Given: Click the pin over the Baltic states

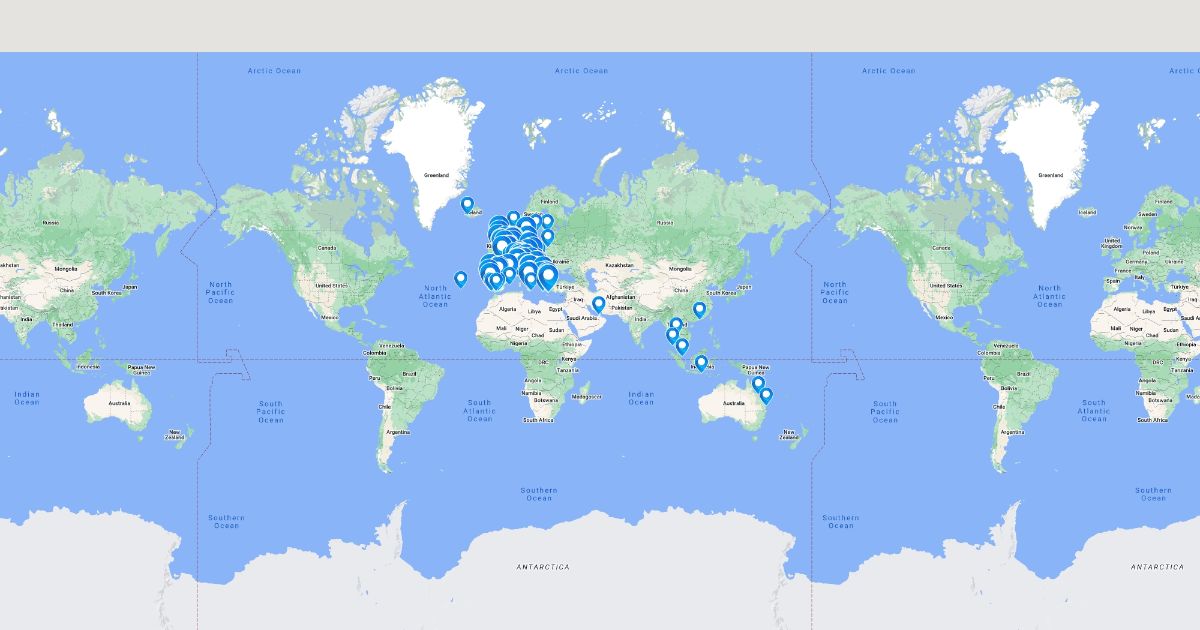Looking at the screenshot, I should [x=547, y=237].
